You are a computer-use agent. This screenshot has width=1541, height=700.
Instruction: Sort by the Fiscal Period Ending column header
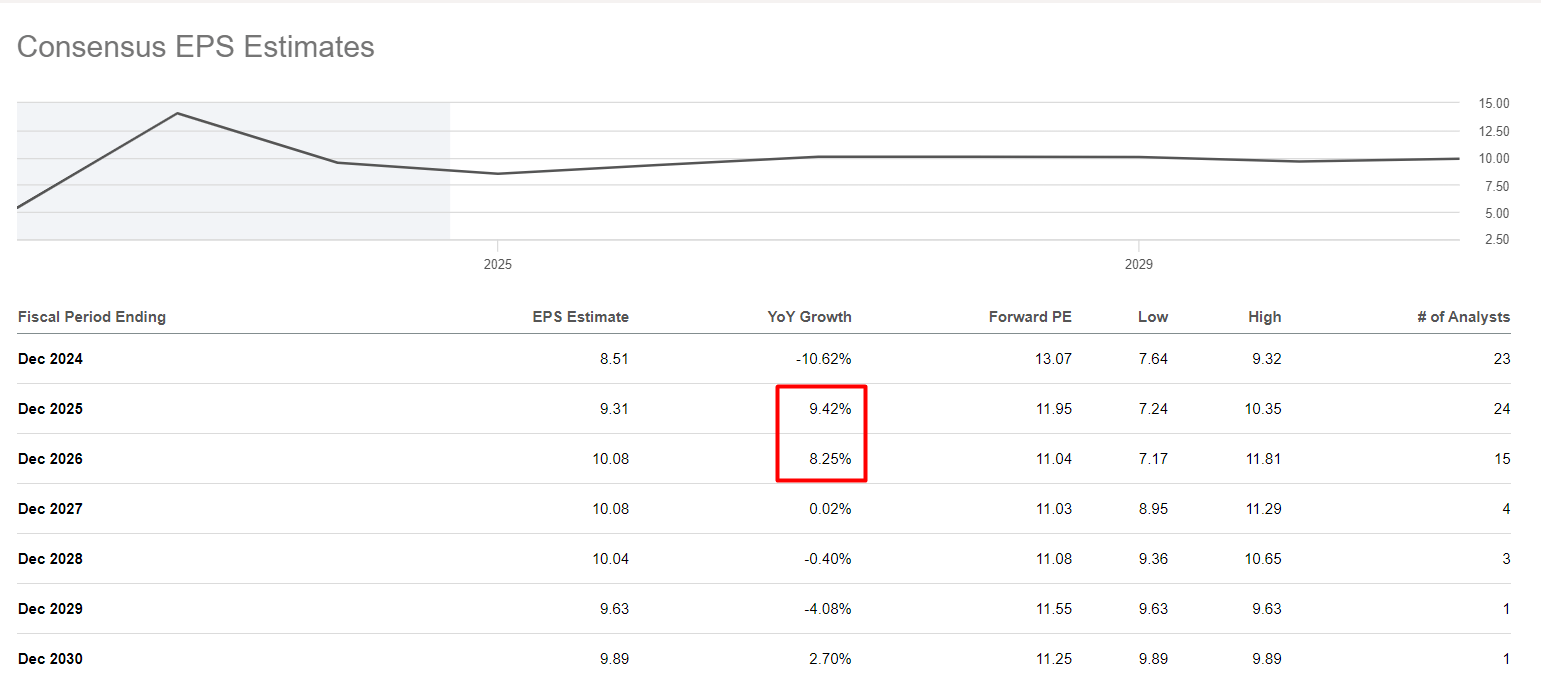[x=92, y=317]
